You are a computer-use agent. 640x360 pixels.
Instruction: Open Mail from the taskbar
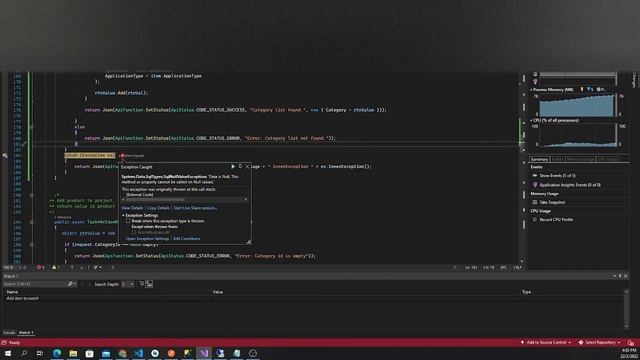(x=106, y=353)
